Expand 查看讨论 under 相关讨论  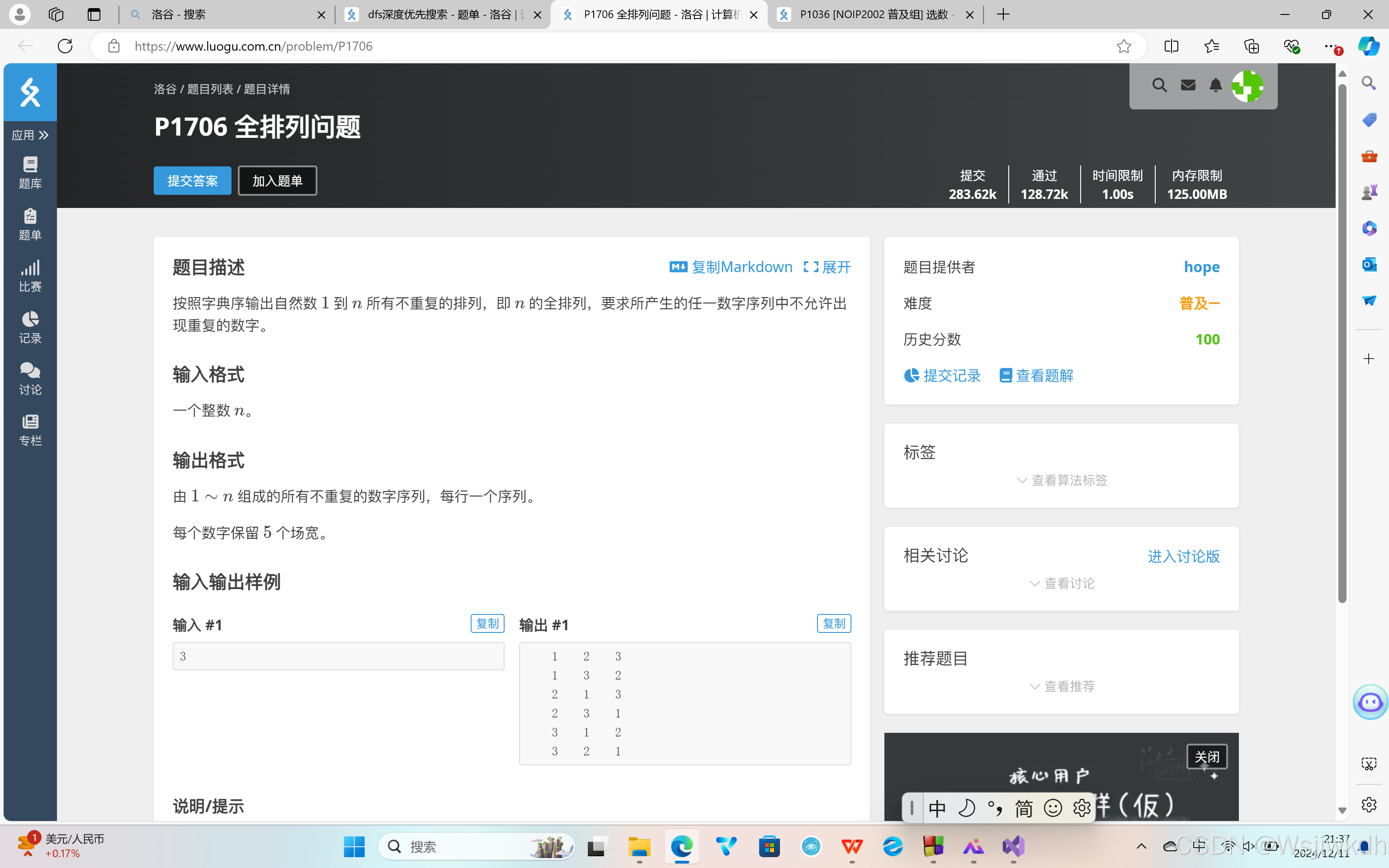point(1062,583)
